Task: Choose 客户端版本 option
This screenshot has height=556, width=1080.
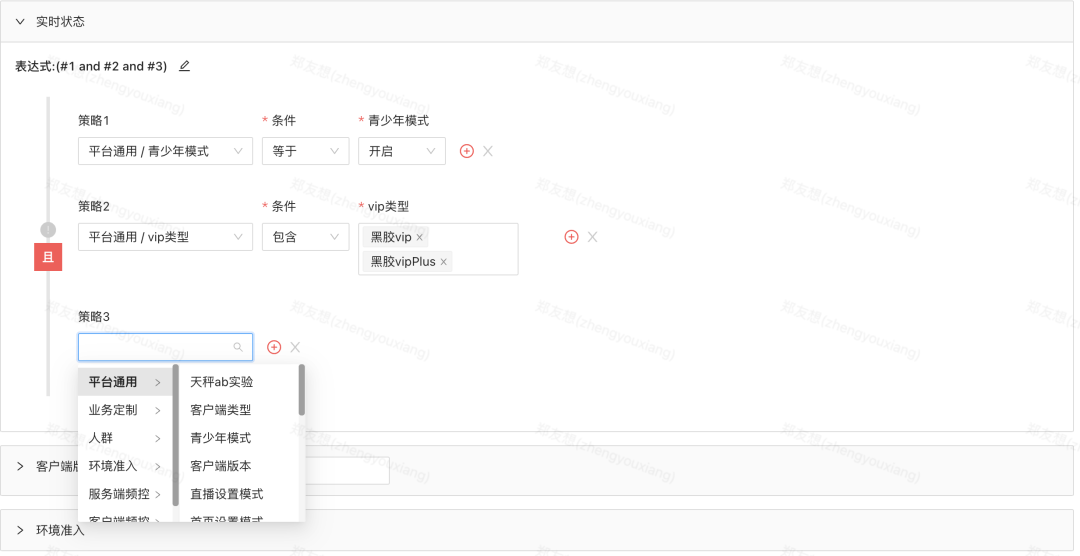Action: click(239, 466)
